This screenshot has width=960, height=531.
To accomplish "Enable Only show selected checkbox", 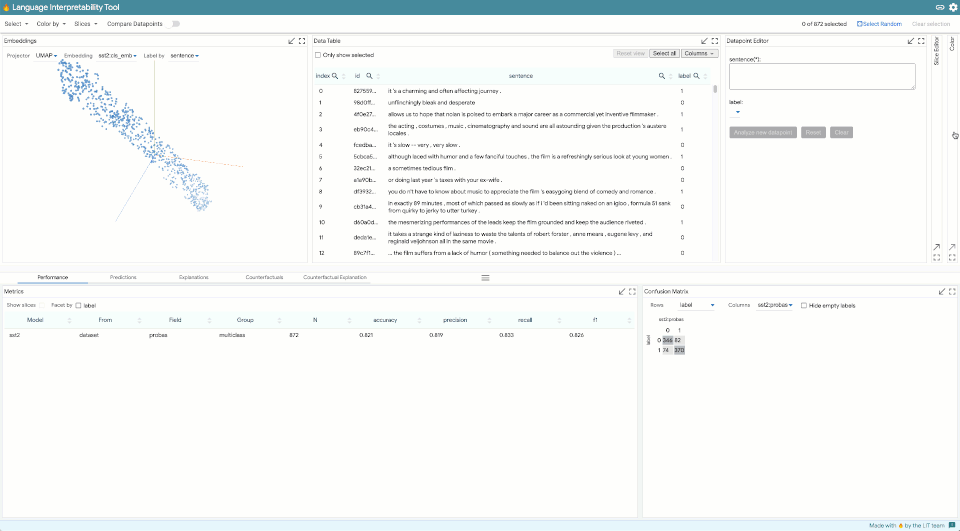I will [318, 55].
